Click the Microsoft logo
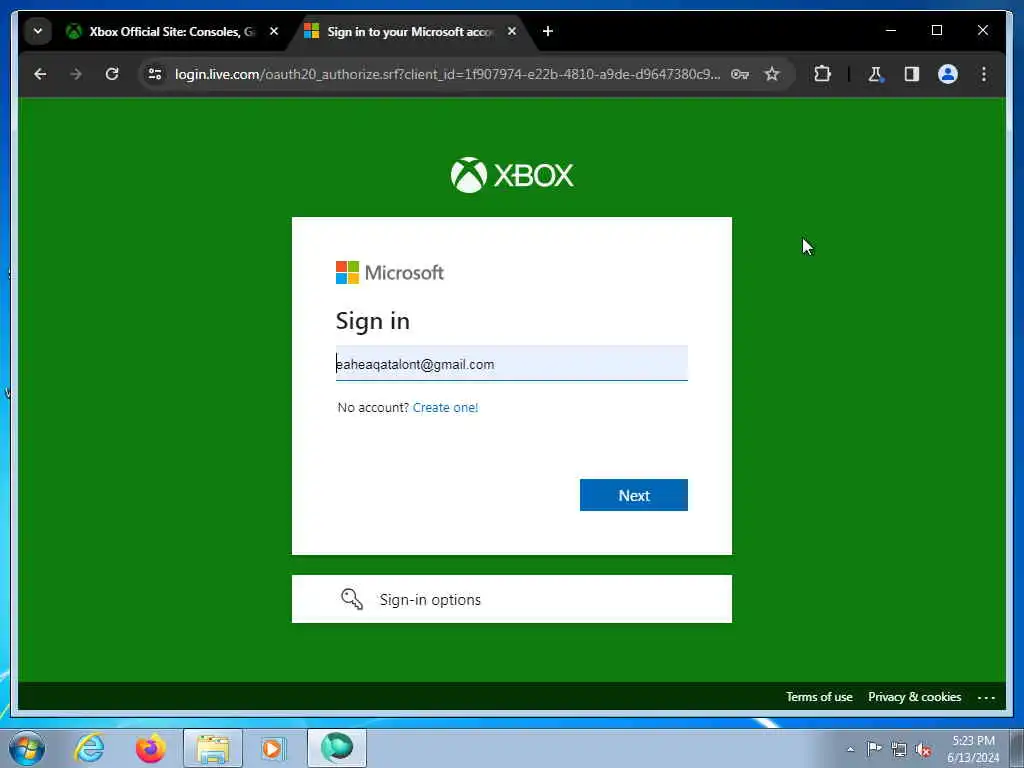Image resolution: width=1024 pixels, height=768 pixels. coord(390,272)
